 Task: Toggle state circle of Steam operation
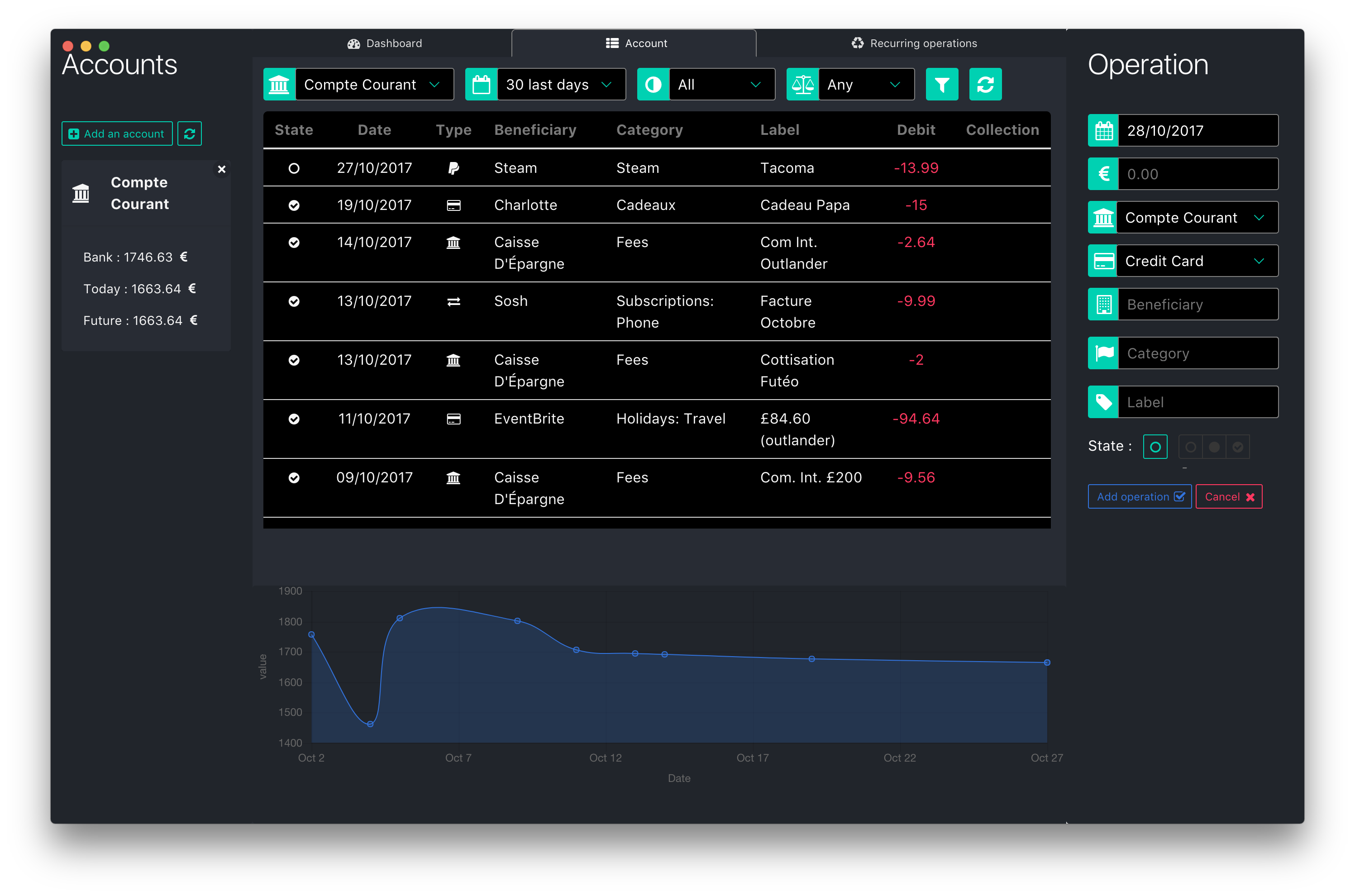coord(294,169)
